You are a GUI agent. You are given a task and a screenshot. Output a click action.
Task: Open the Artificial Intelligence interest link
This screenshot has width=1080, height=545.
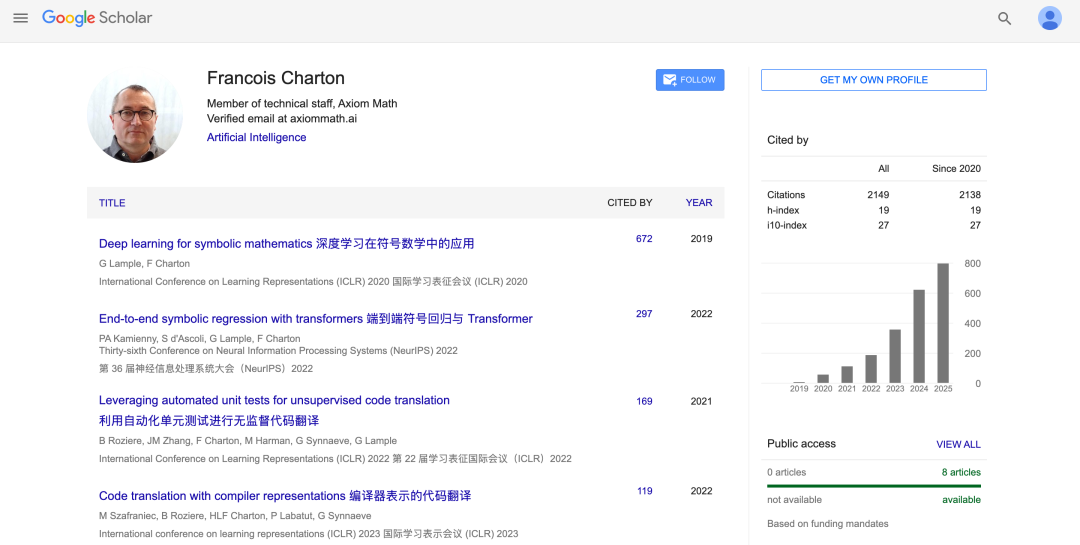click(x=256, y=137)
